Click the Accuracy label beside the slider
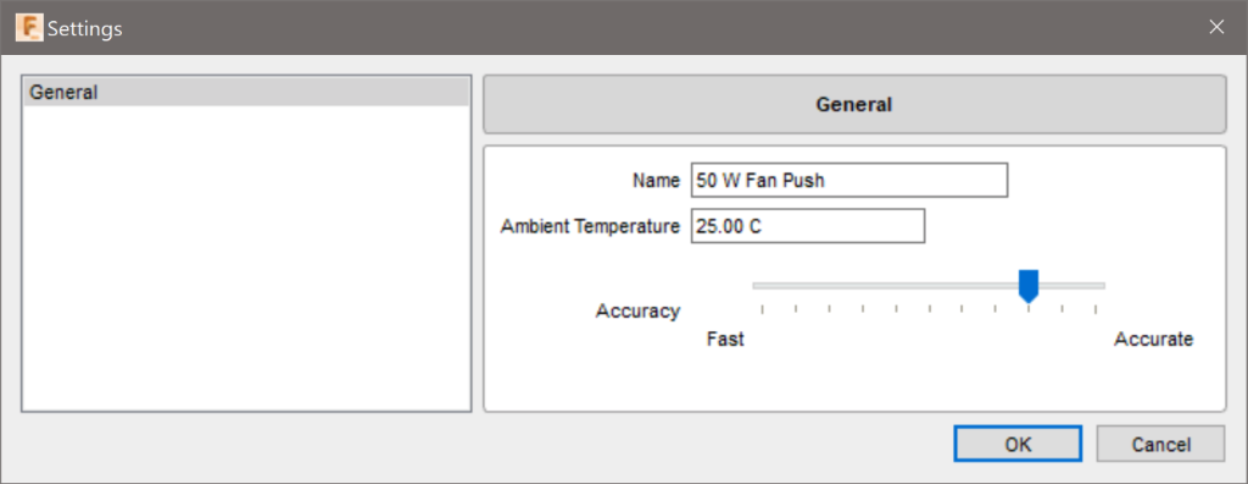This screenshot has height=486, width=1248. coord(638,311)
